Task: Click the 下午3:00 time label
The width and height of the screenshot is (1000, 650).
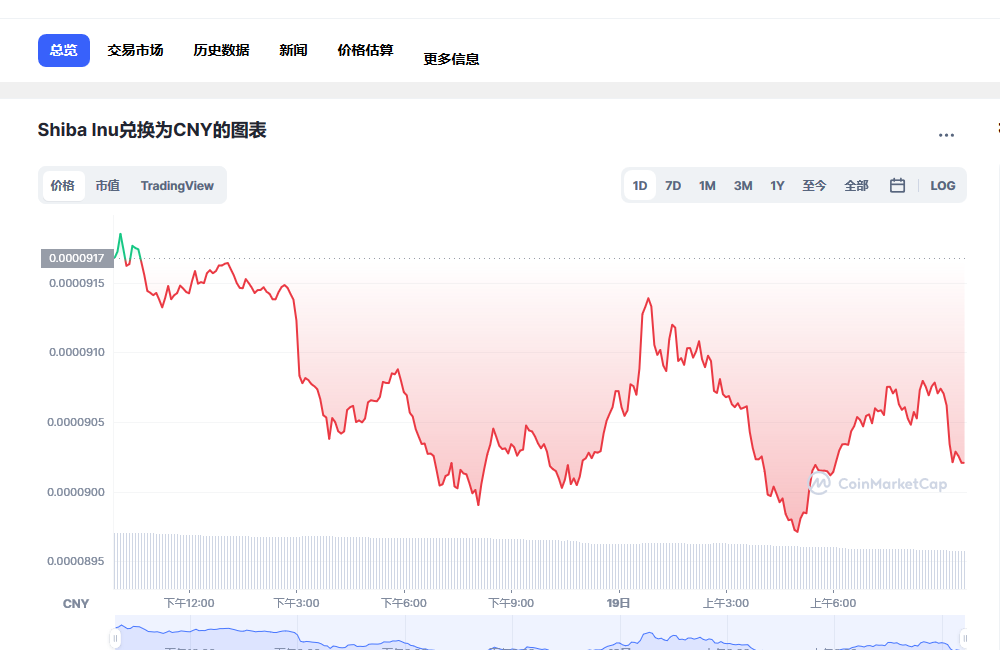Action: (x=297, y=603)
